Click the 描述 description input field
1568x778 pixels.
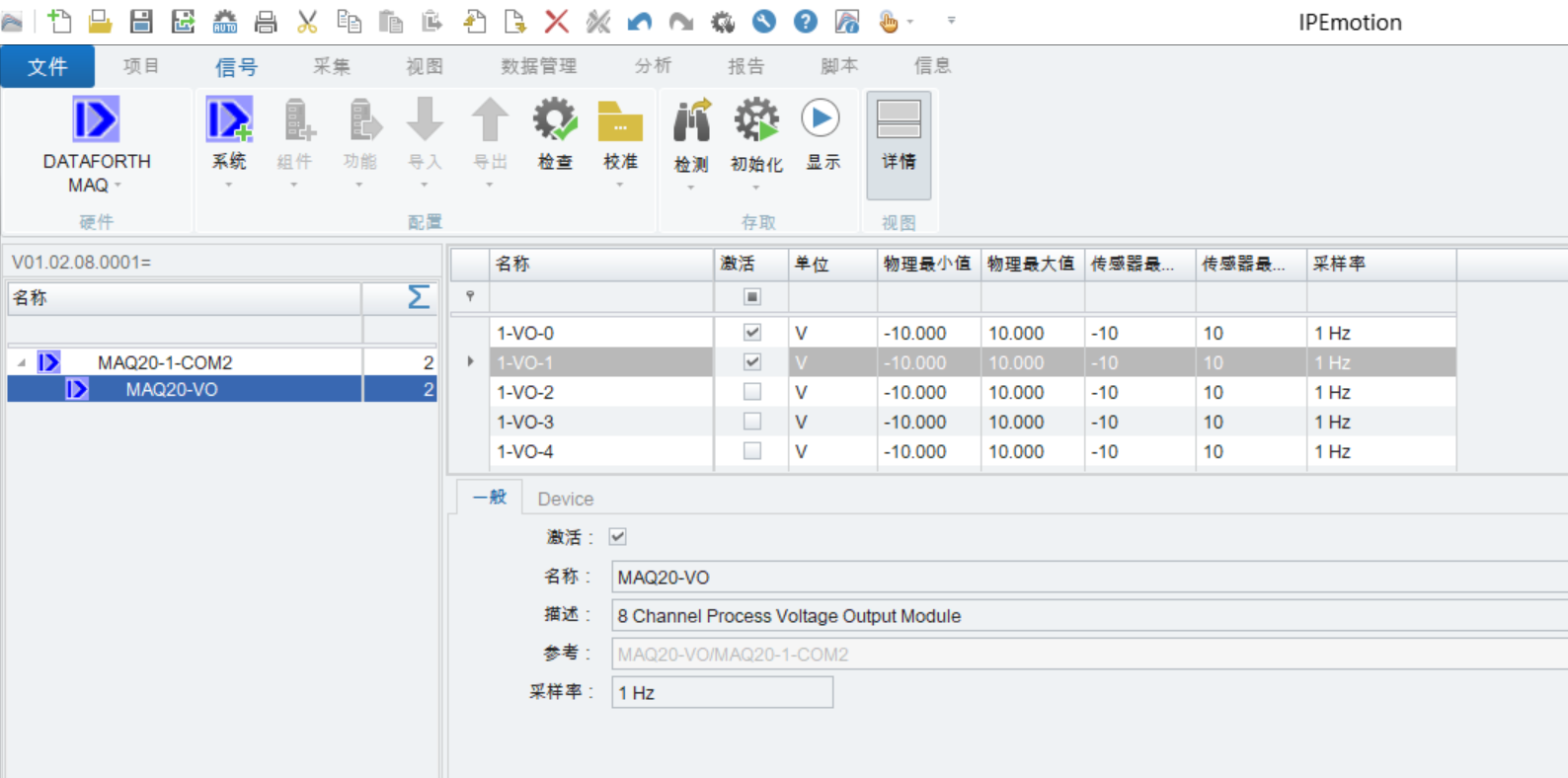[1089, 615]
